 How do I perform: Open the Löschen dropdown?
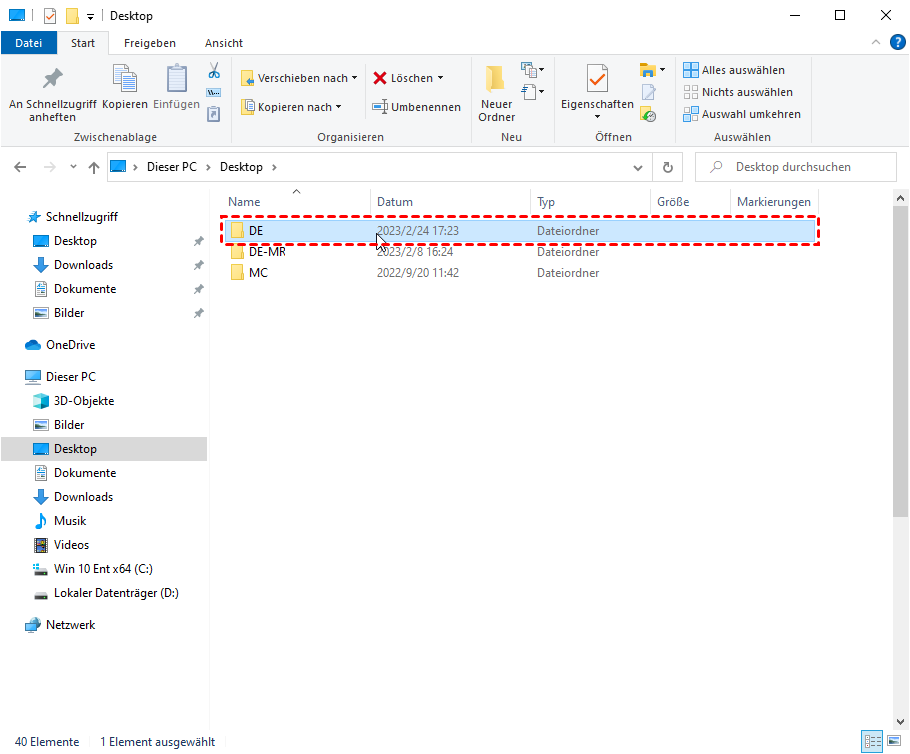440,78
